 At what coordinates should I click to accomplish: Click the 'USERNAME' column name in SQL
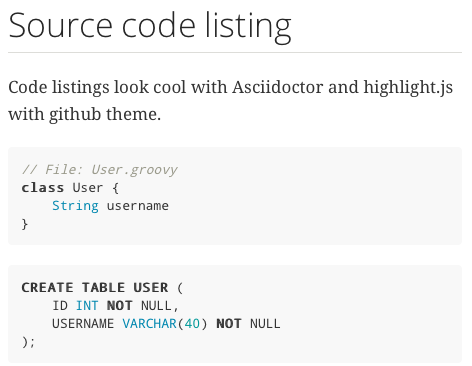[x=83, y=324]
